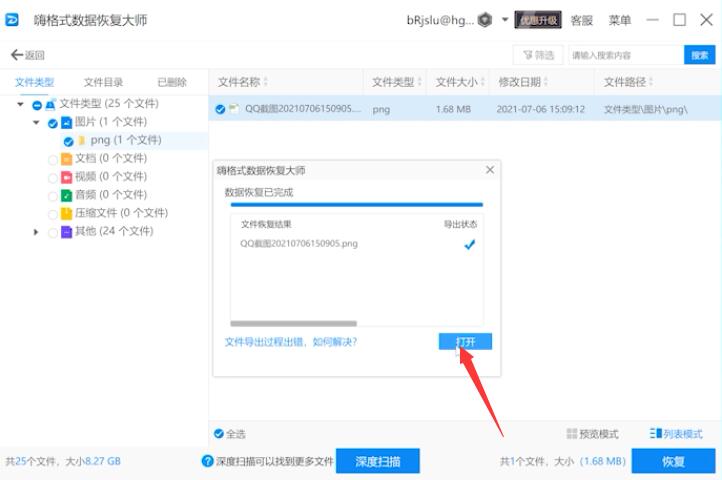Switch to 列表模式 list mode

[x=676, y=433]
